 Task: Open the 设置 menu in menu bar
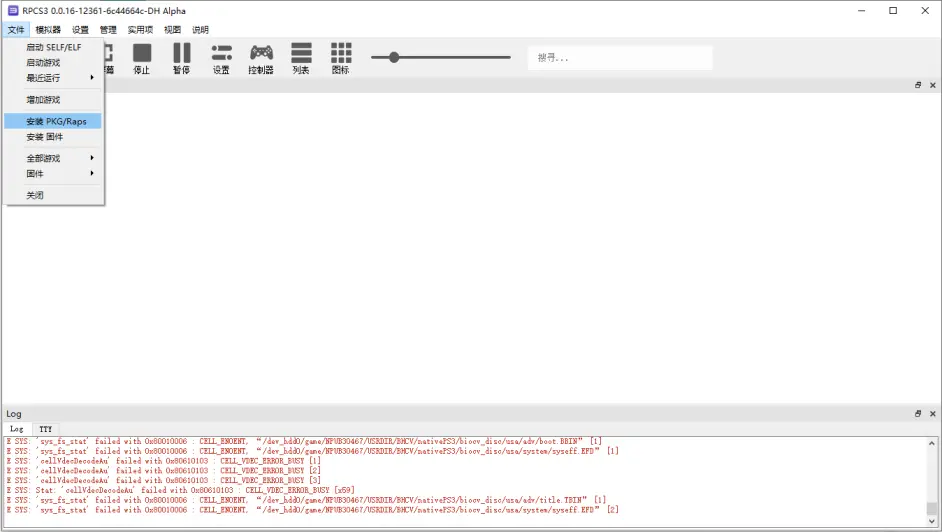point(80,29)
